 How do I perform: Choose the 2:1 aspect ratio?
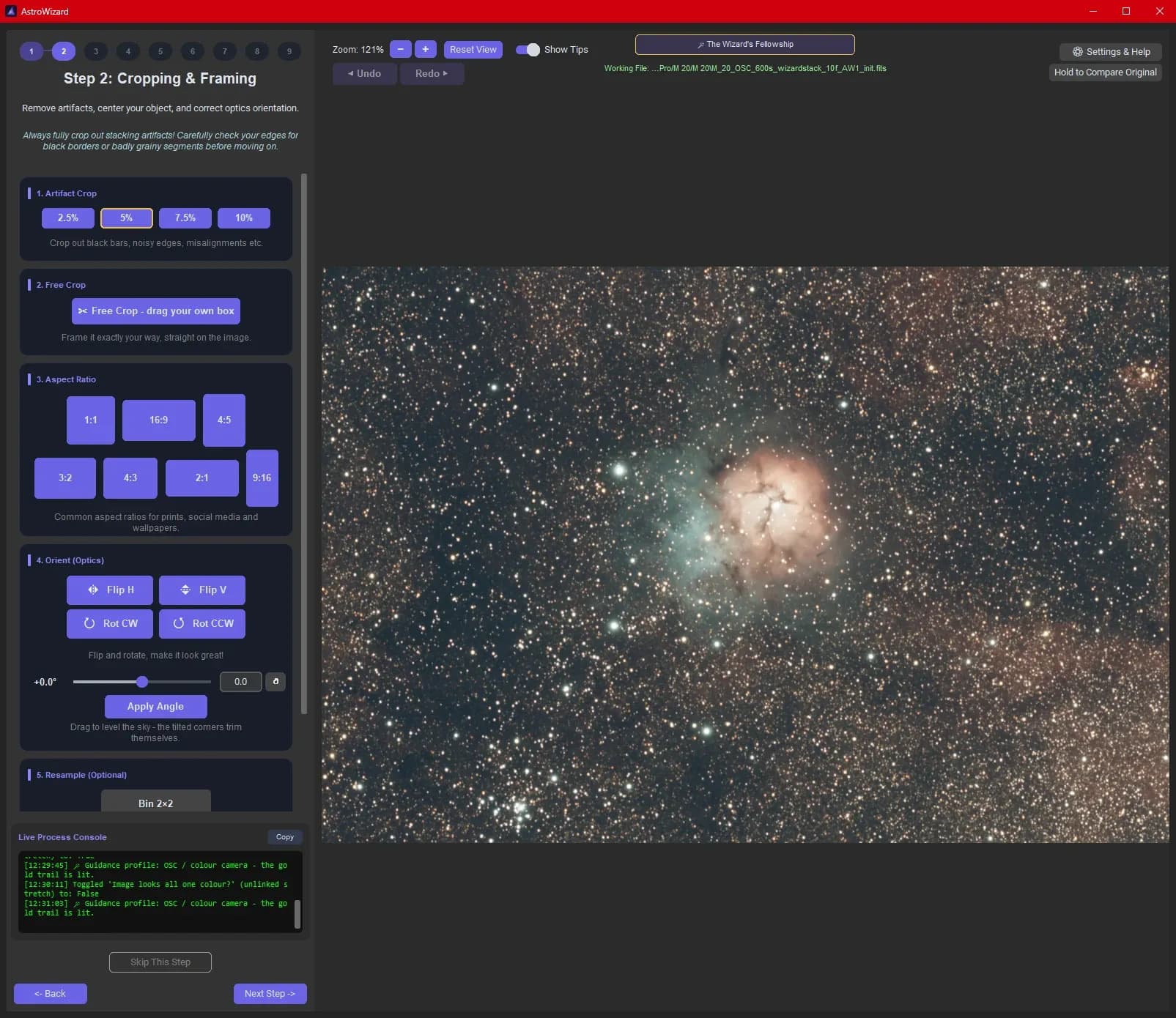point(202,478)
